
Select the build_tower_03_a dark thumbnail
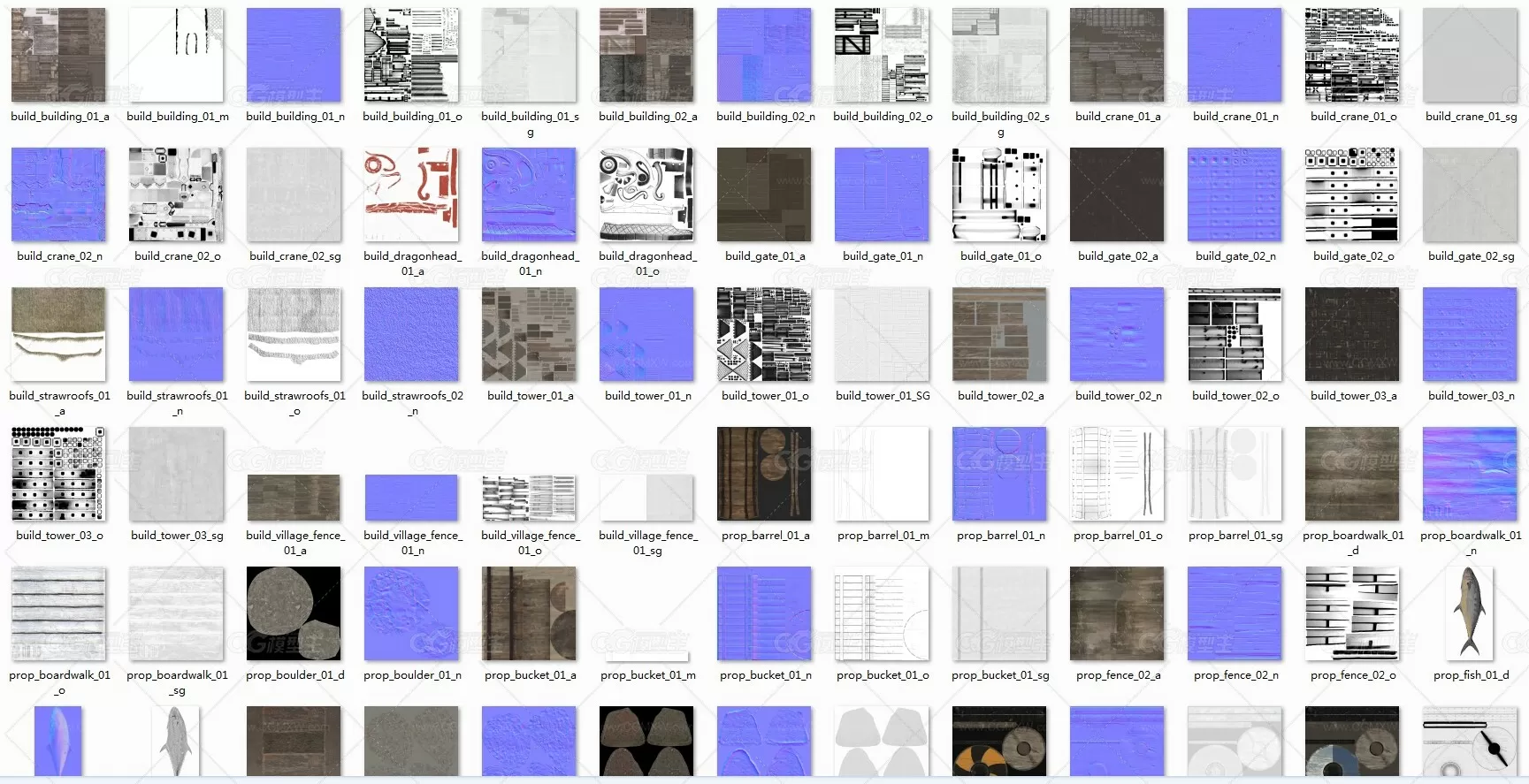(x=1352, y=334)
